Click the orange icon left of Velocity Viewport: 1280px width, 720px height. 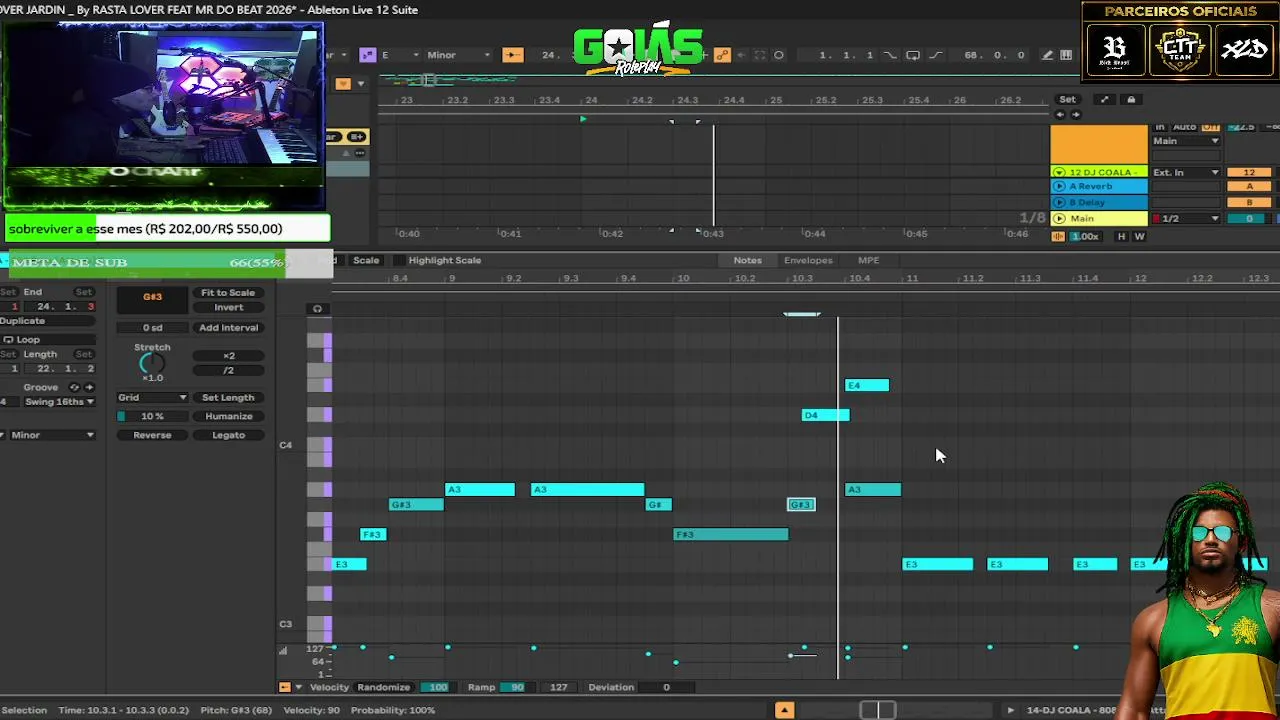(285, 687)
